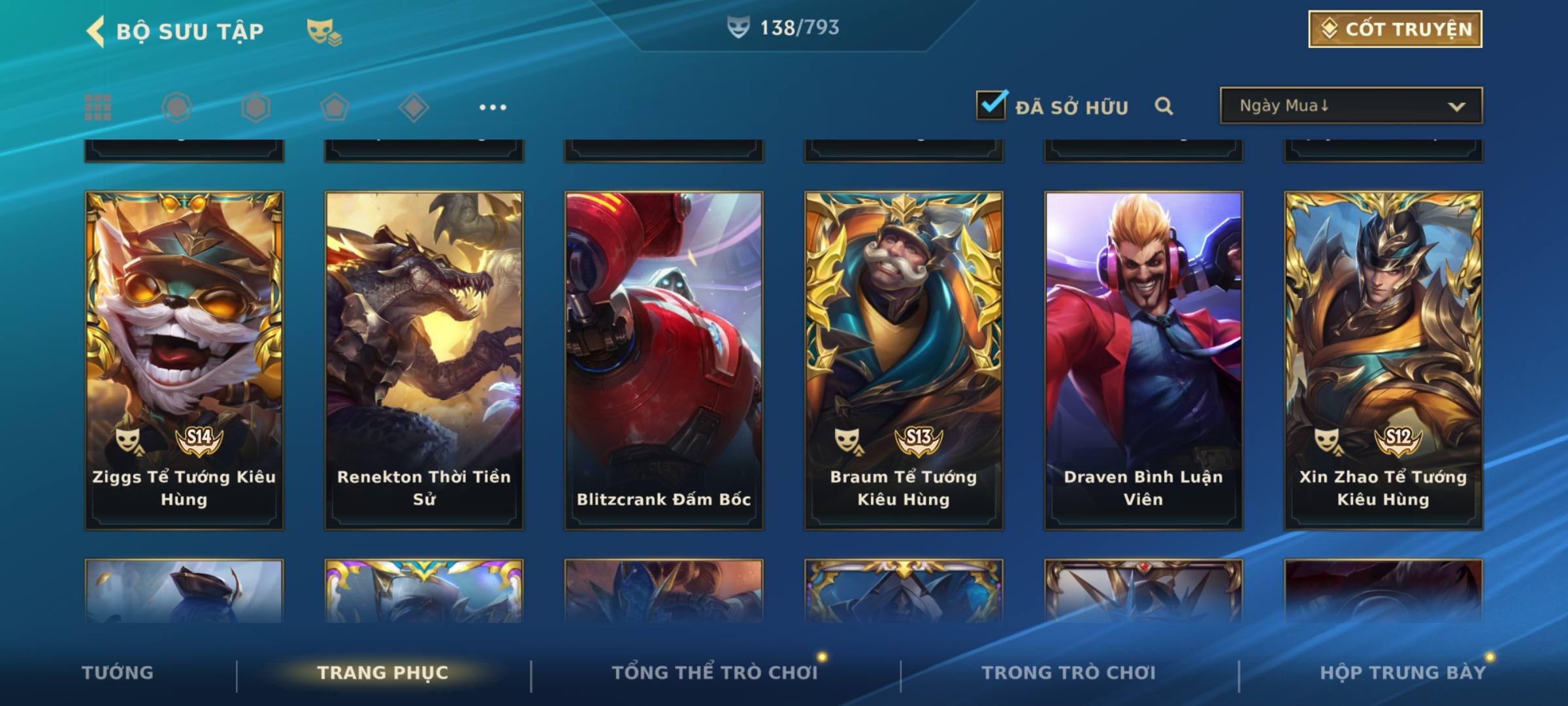Click the Cốt Truyện button
The image size is (1568, 706).
click(x=1395, y=29)
